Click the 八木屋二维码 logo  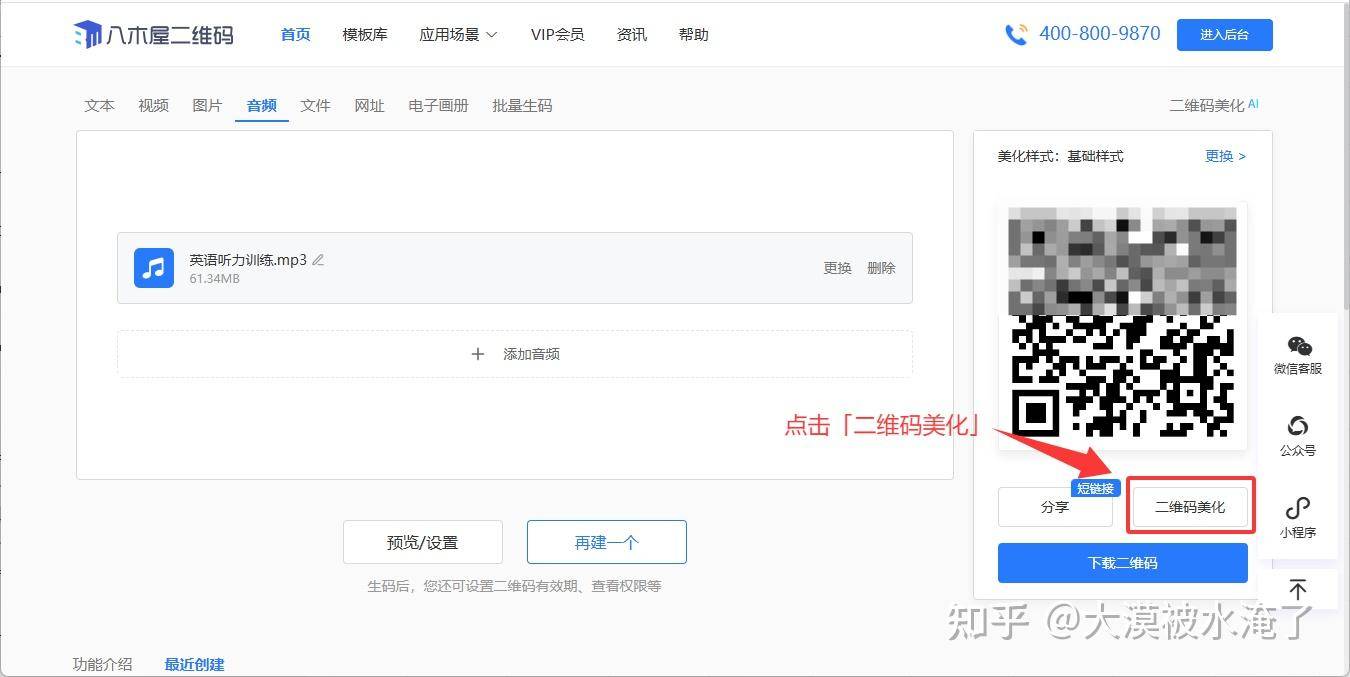point(154,34)
